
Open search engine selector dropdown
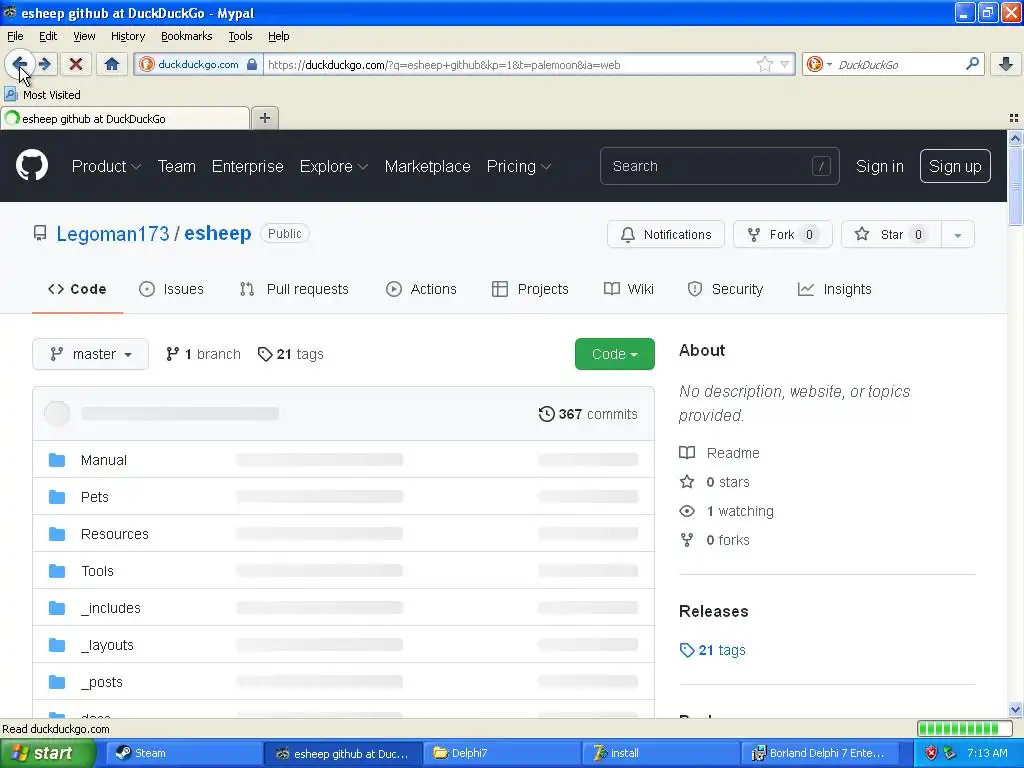(818, 64)
